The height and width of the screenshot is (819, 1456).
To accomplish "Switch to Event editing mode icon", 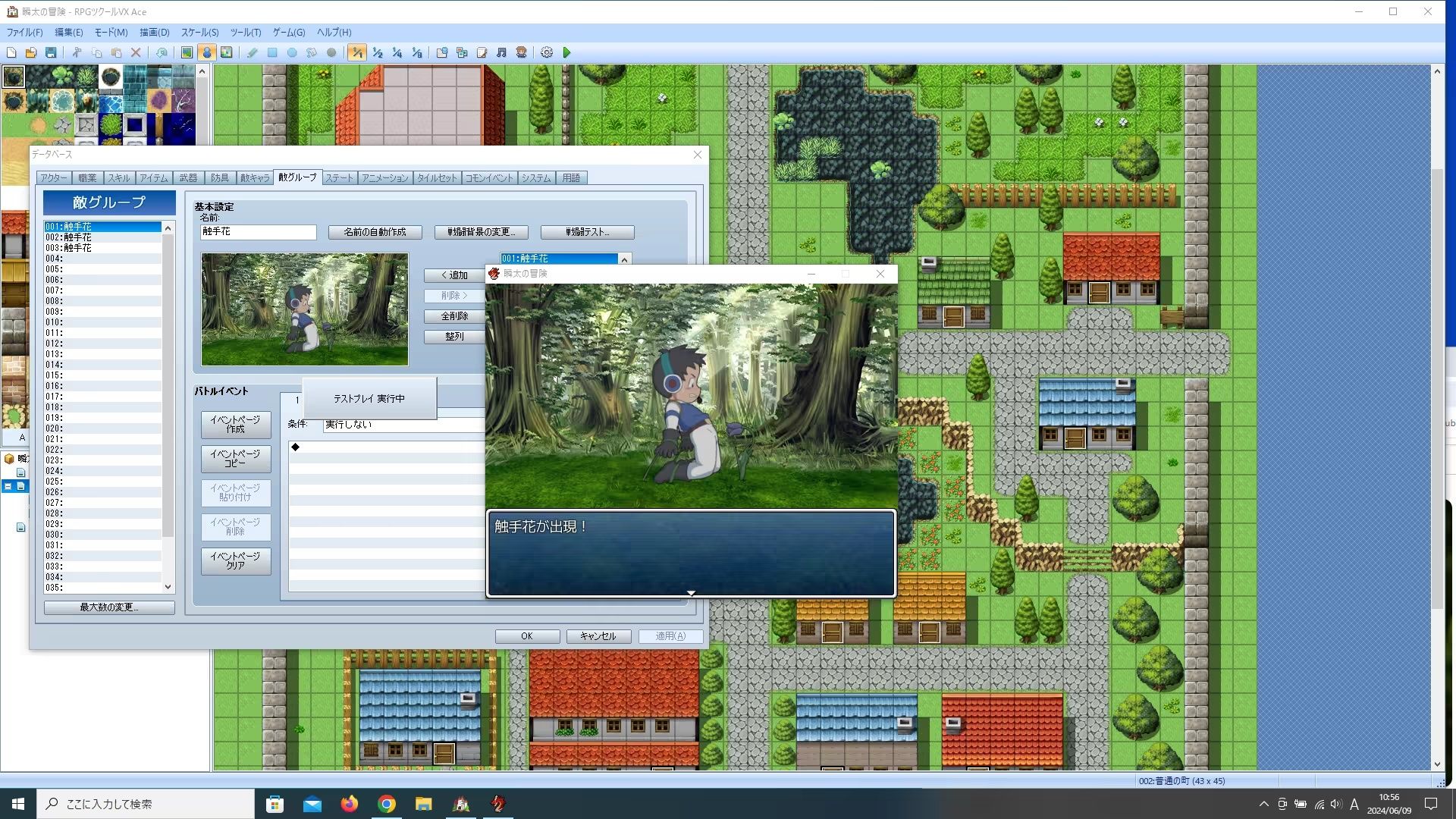I will pyautogui.click(x=206, y=52).
